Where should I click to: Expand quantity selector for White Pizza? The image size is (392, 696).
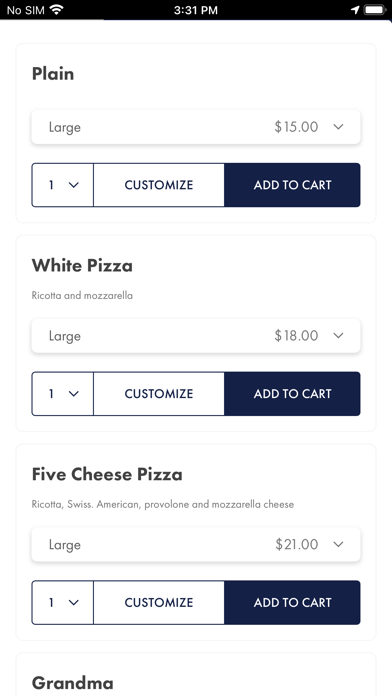[63, 394]
